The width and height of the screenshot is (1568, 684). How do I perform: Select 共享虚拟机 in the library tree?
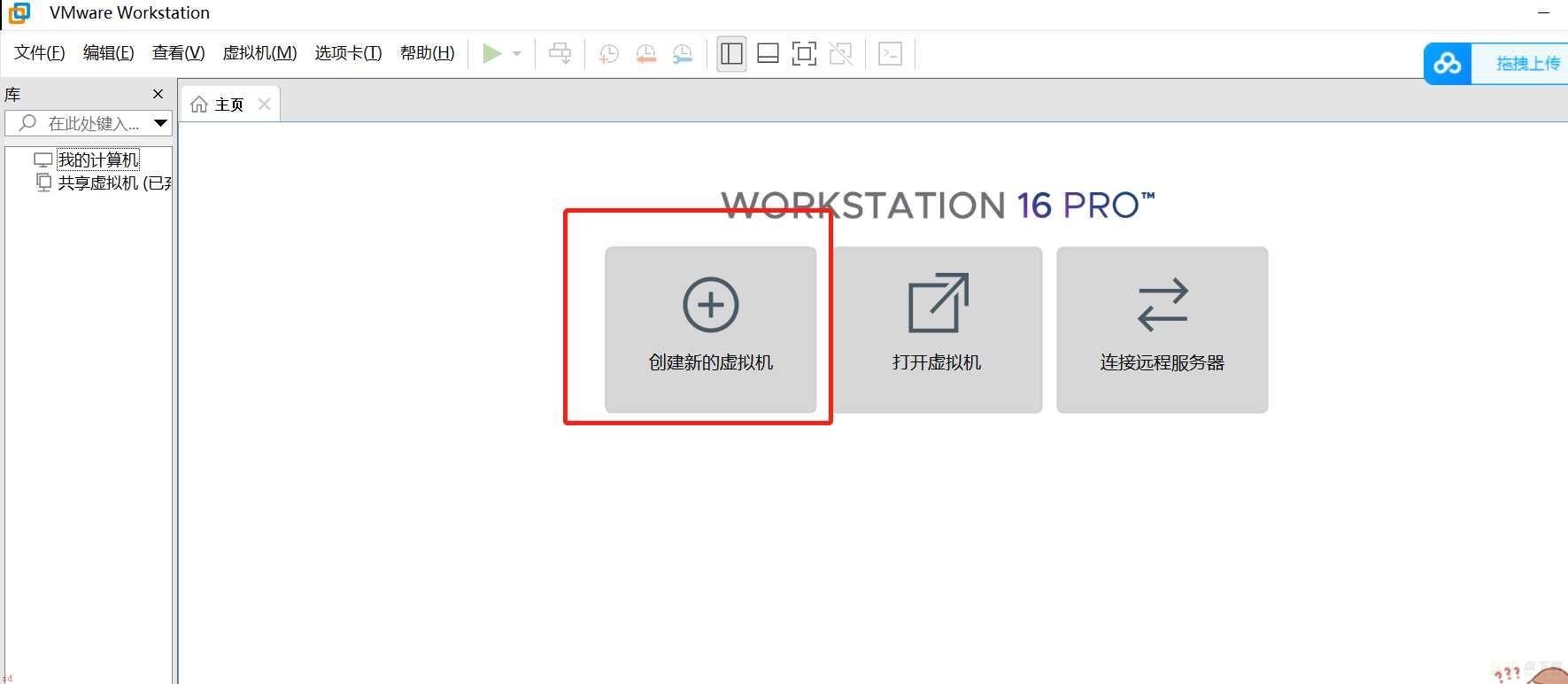point(114,183)
